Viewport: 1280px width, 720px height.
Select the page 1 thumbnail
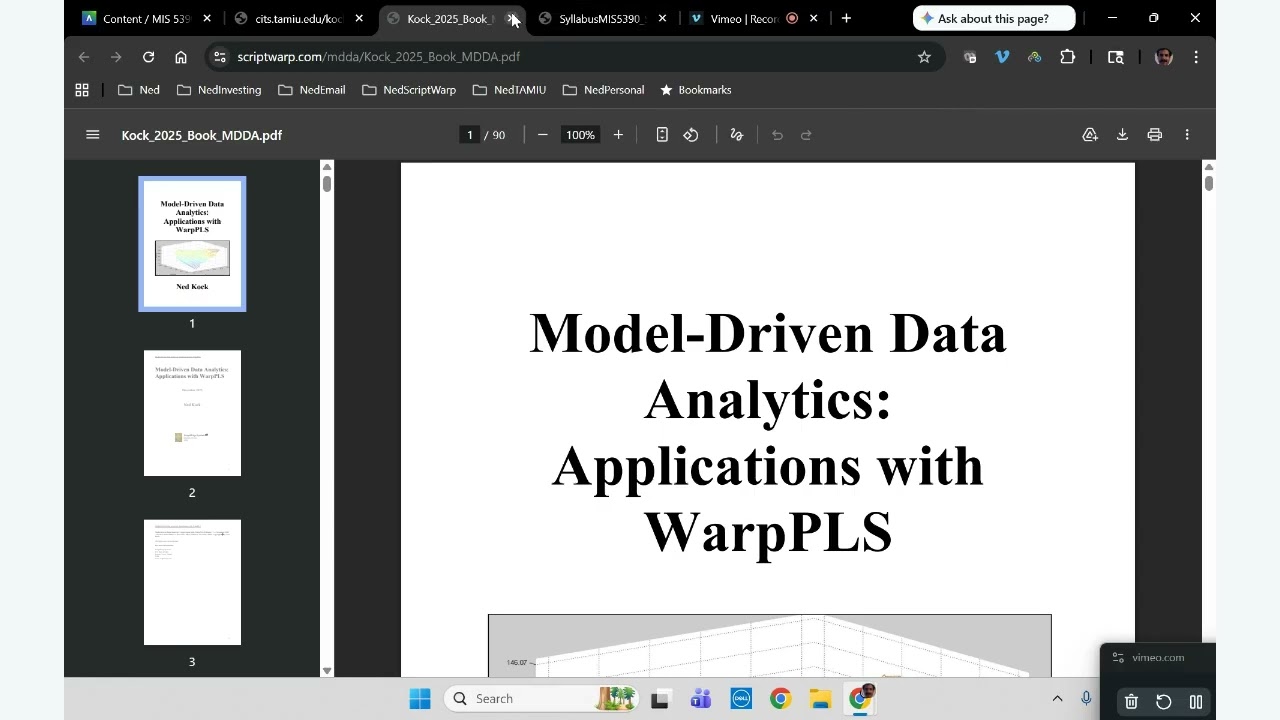192,244
